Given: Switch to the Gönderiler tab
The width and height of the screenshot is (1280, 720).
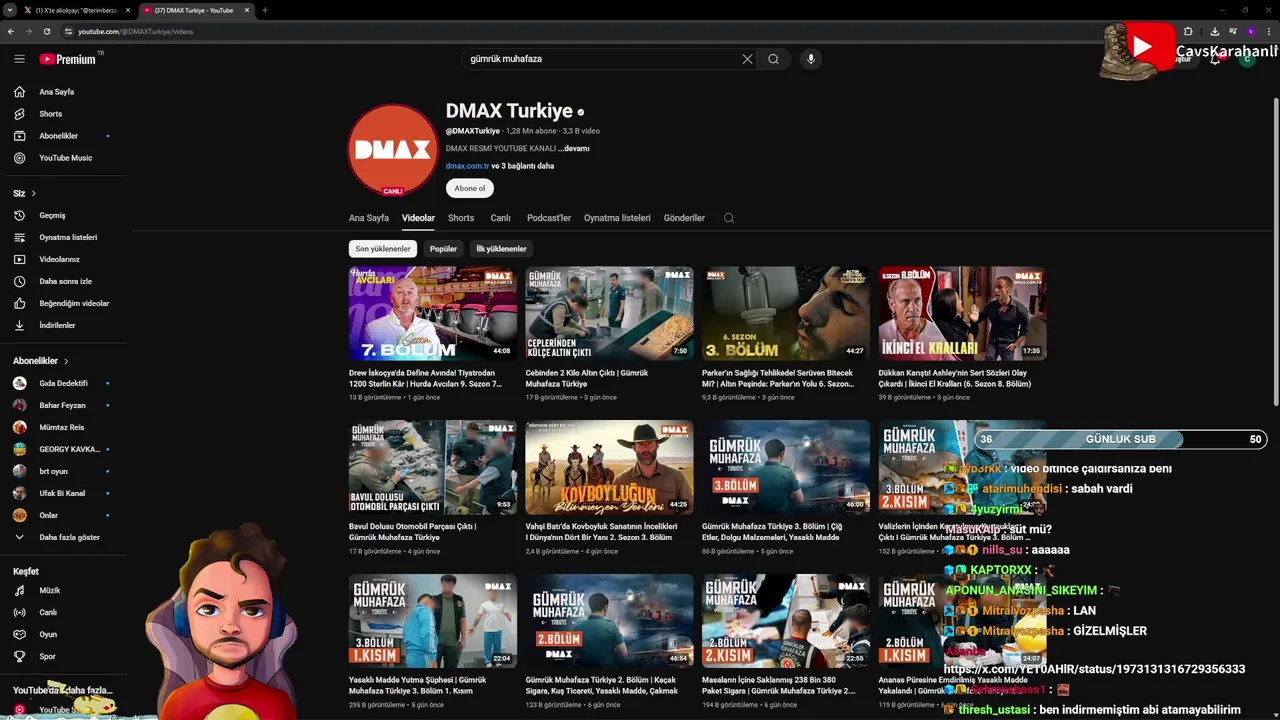Looking at the screenshot, I should pyautogui.click(x=684, y=218).
